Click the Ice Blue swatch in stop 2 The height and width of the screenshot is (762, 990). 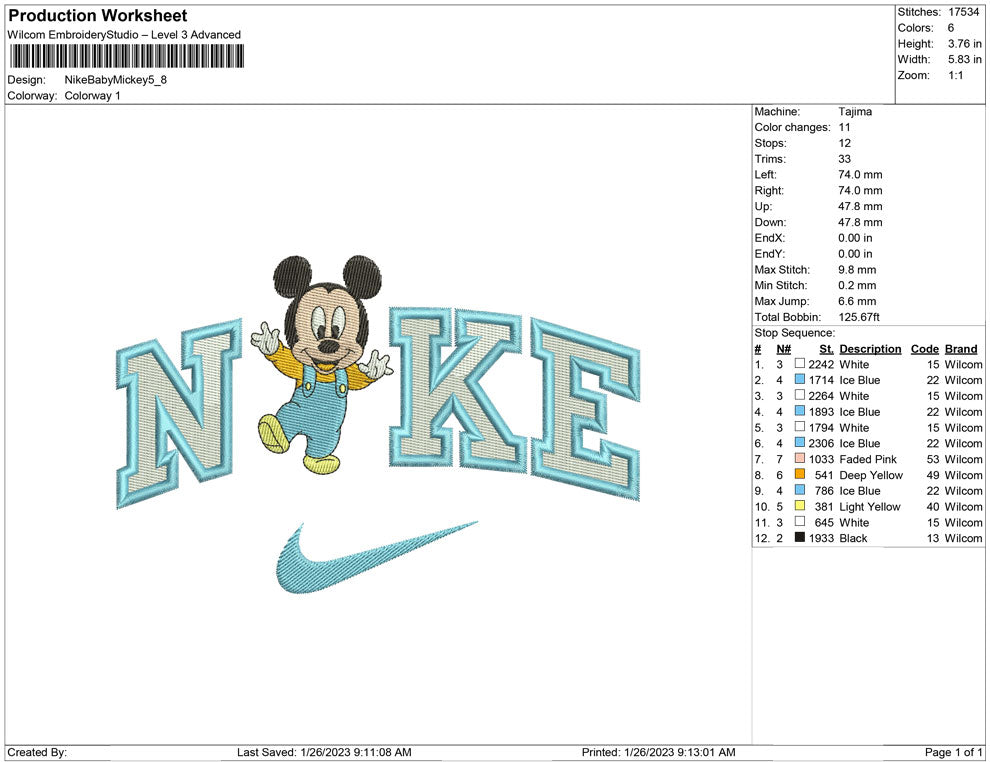(x=800, y=379)
